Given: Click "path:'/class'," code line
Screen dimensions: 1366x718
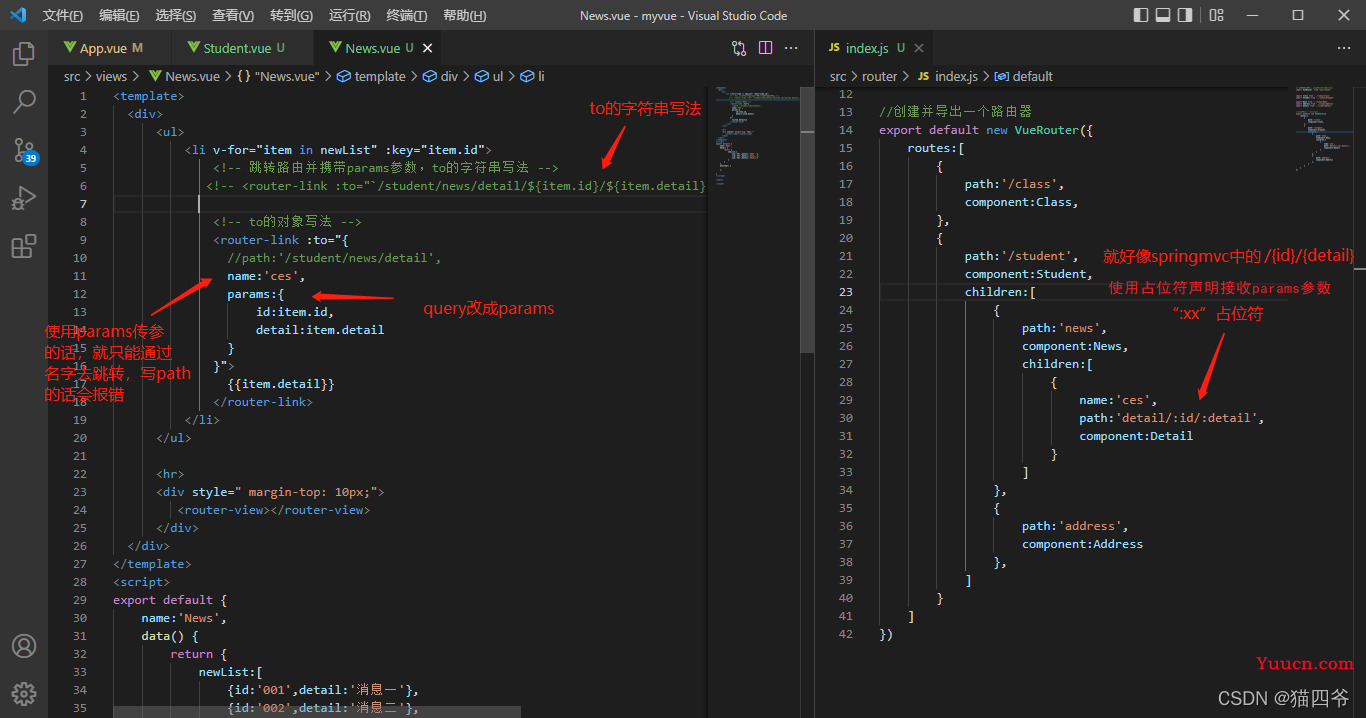Looking at the screenshot, I should [1015, 184].
